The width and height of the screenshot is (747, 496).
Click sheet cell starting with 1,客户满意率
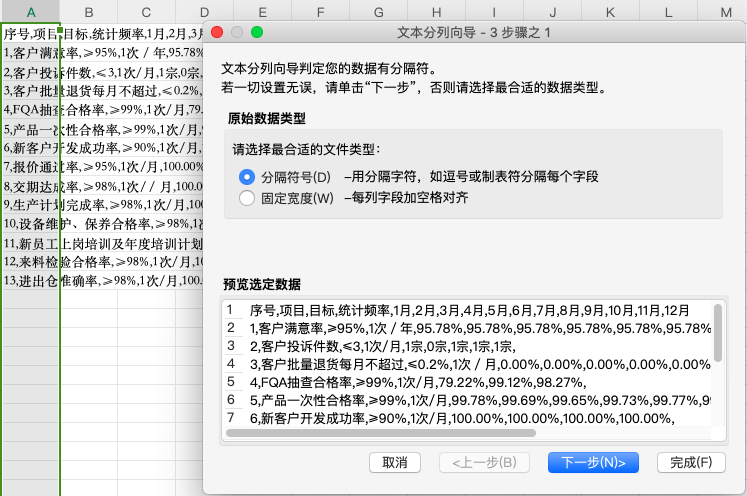click(30, 52)
